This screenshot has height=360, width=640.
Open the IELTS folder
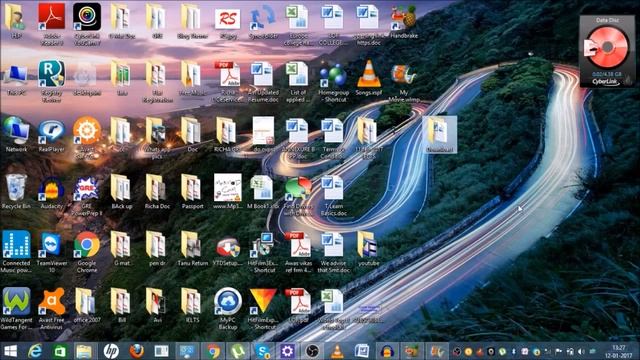tap(192, 305)
